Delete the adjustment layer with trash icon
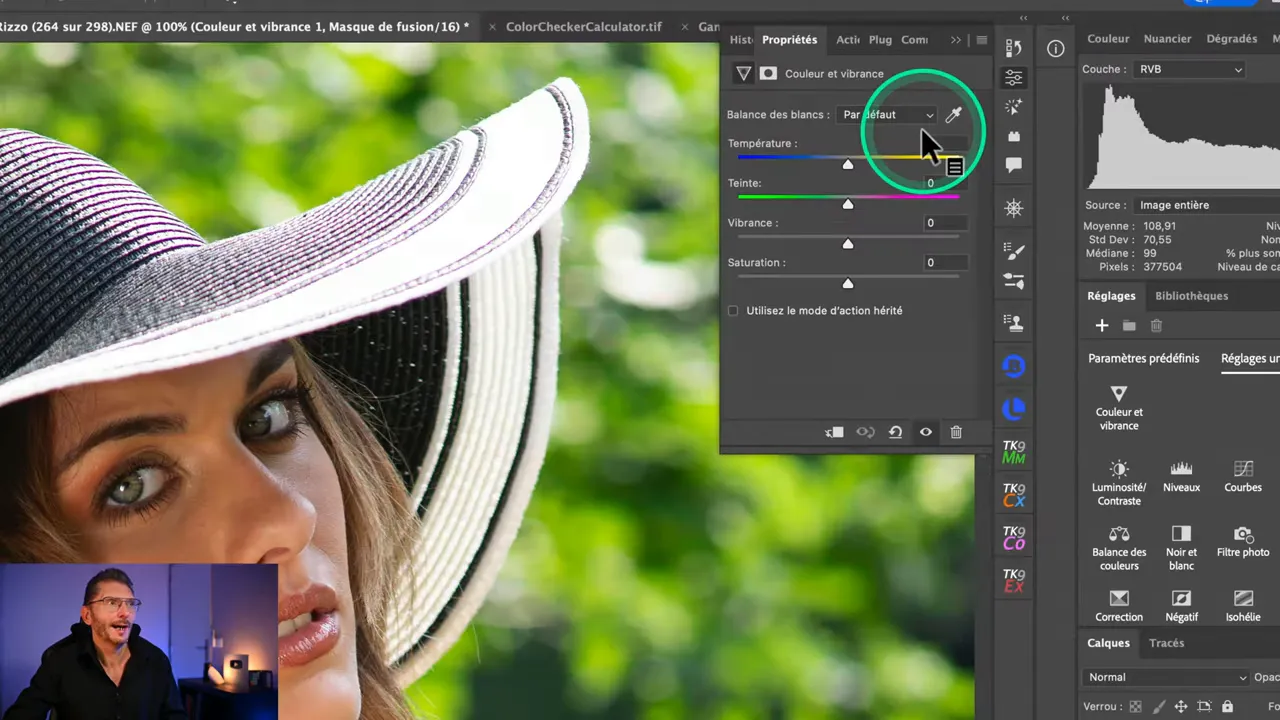 point(956,432)
